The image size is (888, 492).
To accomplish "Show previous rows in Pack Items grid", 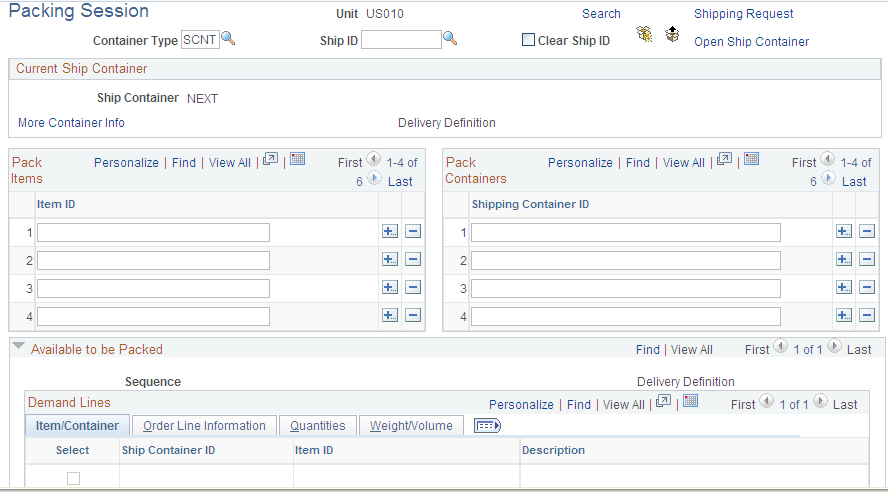I will pyautogui.click(x=374, y=159).
